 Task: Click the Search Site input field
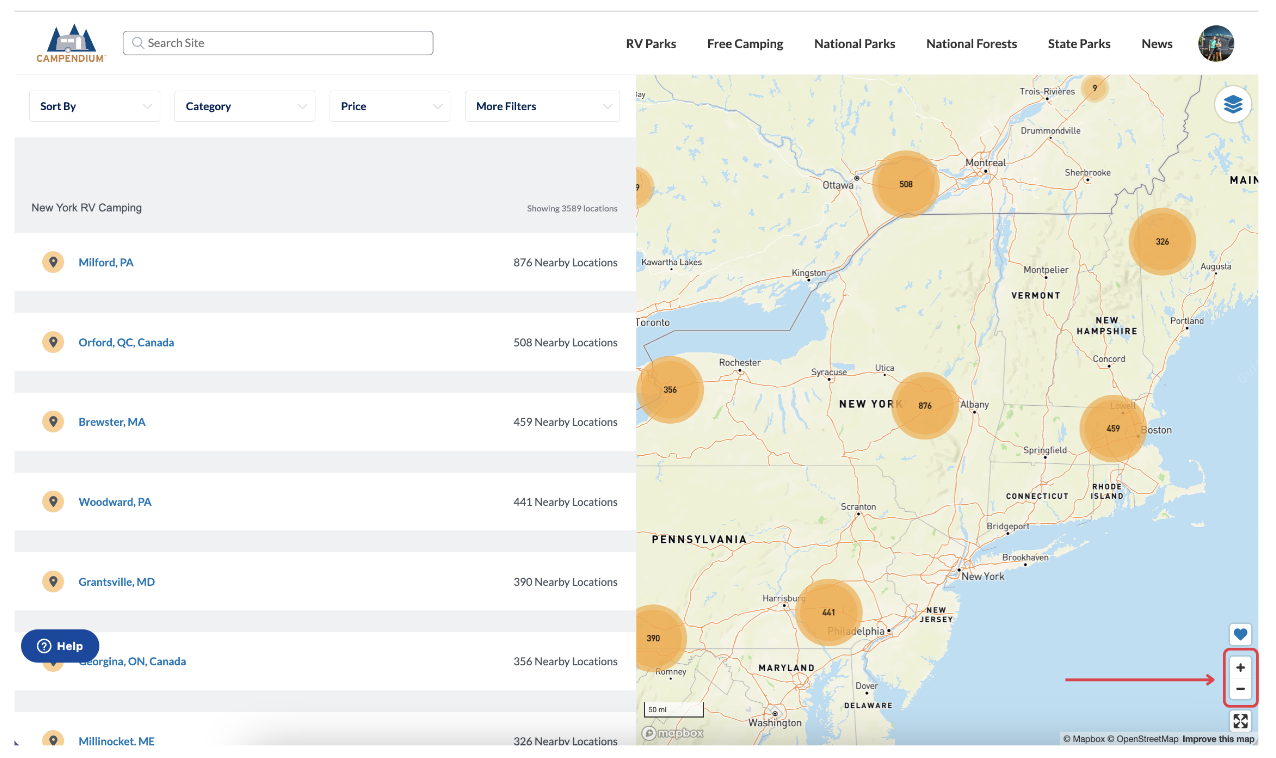278,43
